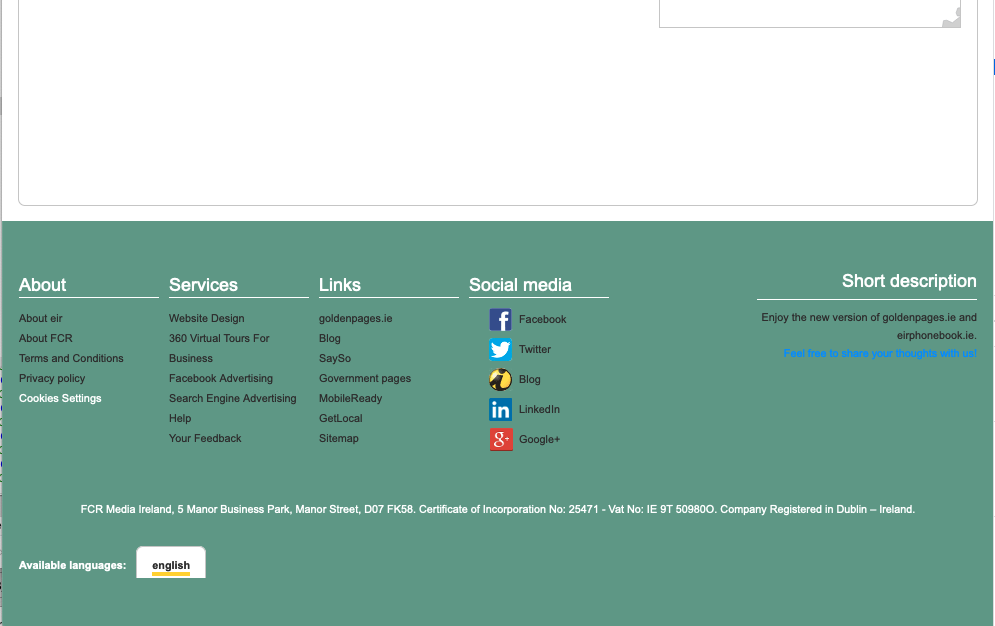The width and height of the screenshot is (995, 626).
Task: Open the Blog icon under Social media
Action: 500,380
